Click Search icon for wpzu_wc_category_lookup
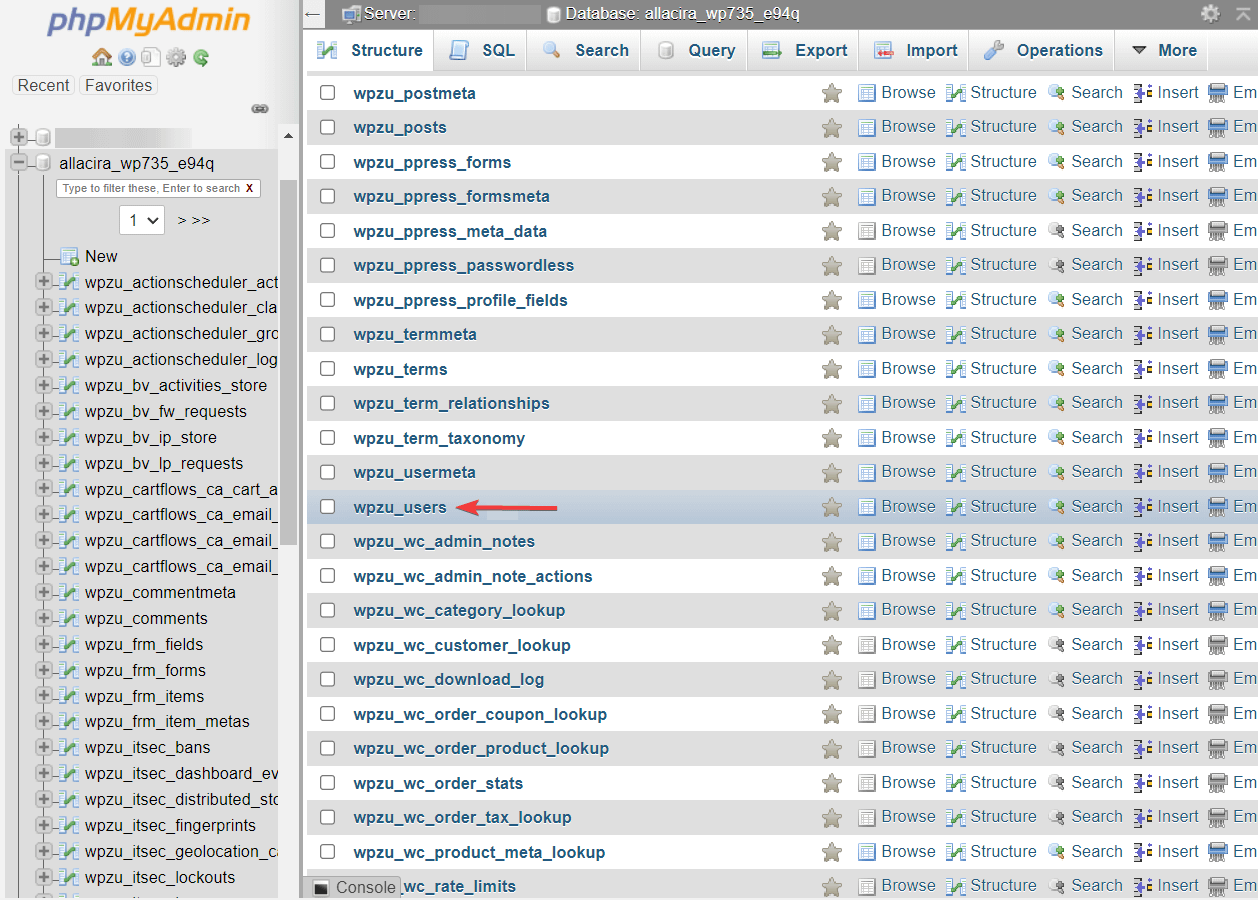The image size is (1258, 900). pos(1057,610)
